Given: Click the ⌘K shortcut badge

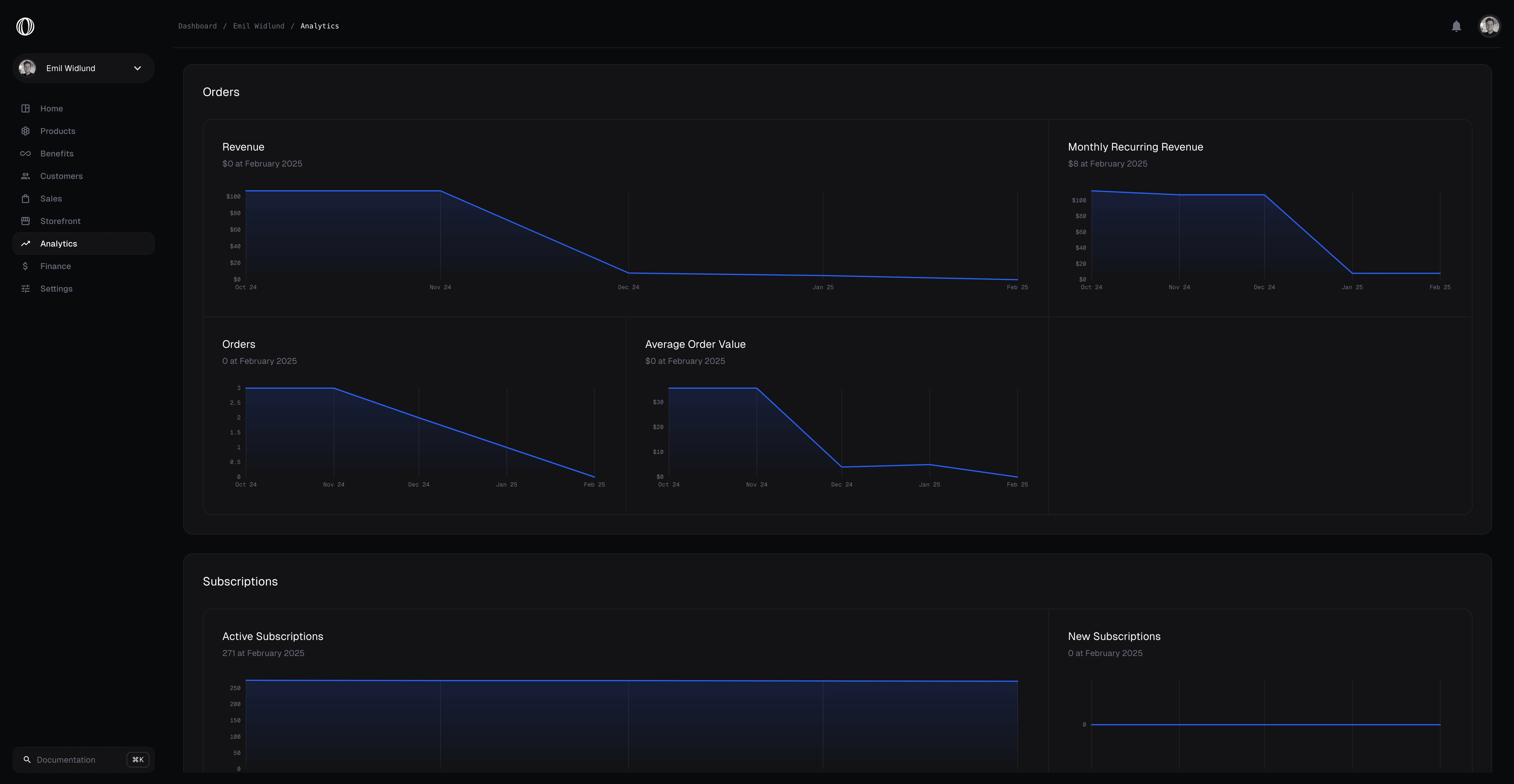Looking at the screenshot, I should click(138, 760).
